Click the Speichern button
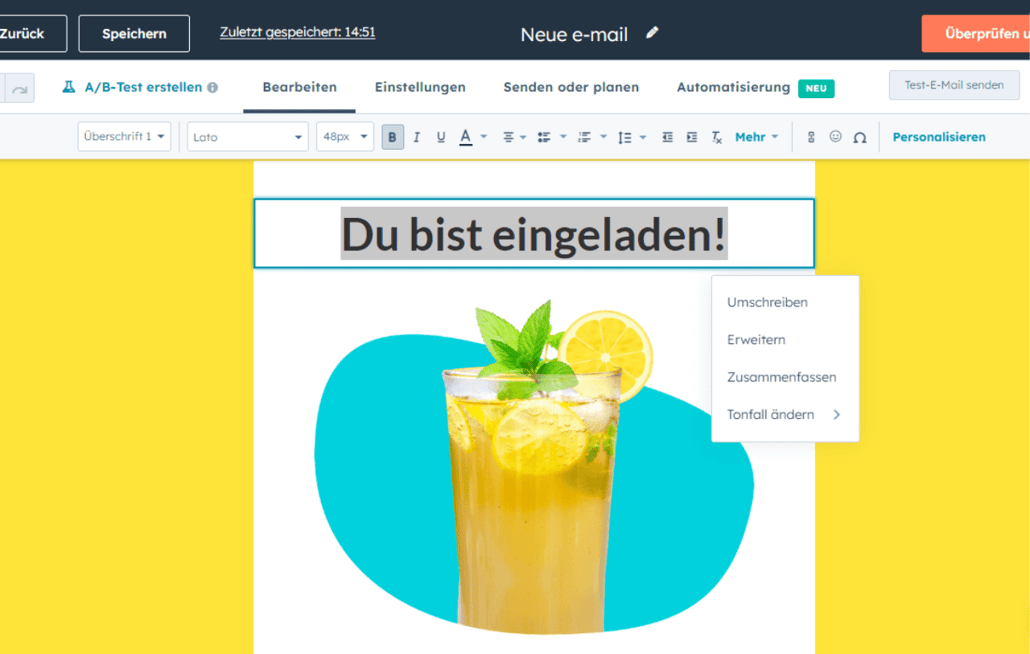Screen dimensions: 1030x654 133,33
